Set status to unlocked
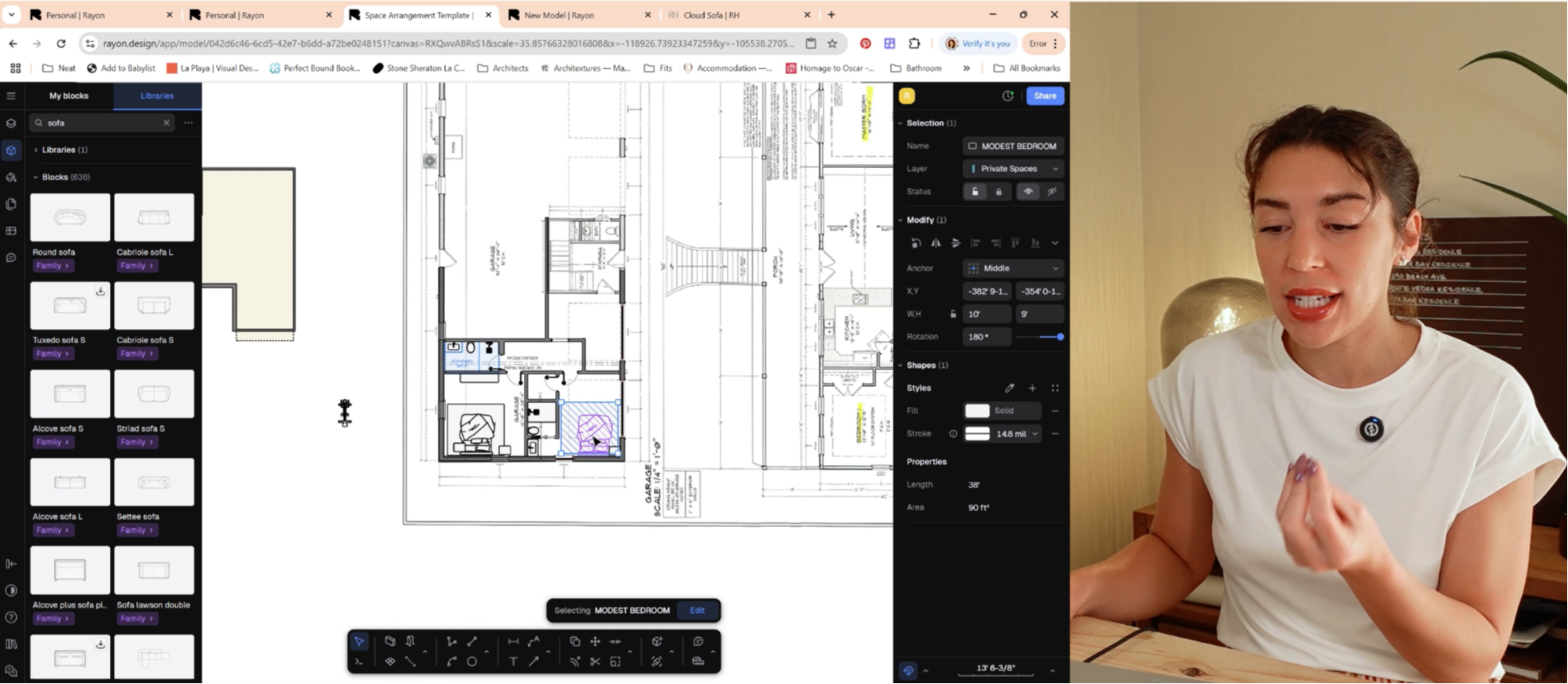The height and width of the screenshot is (684, 1568). 975,192
